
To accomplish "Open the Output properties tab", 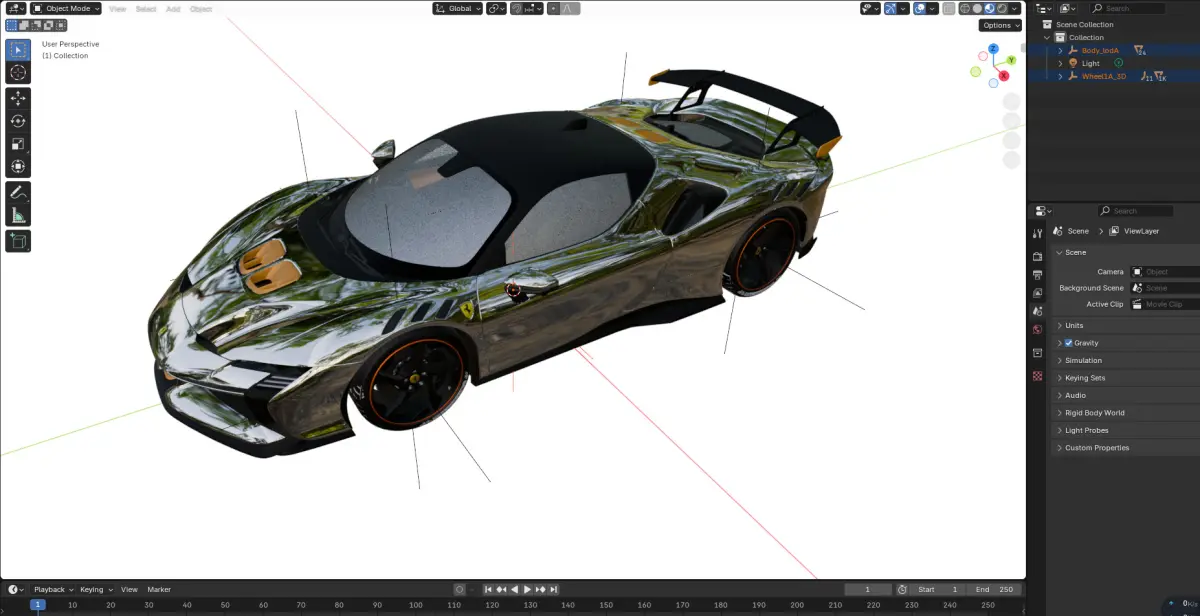I will tap(1037, 274).
